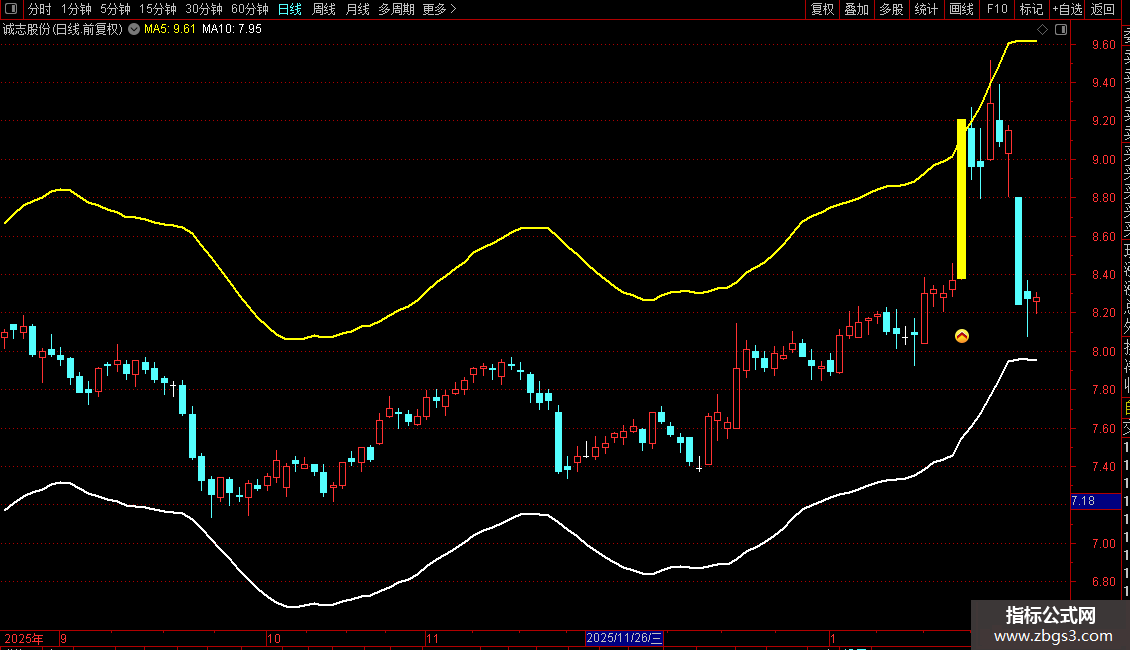Select the 日线 daily chart tab
Screen dimensions: 1130x650
coord(290,9)
